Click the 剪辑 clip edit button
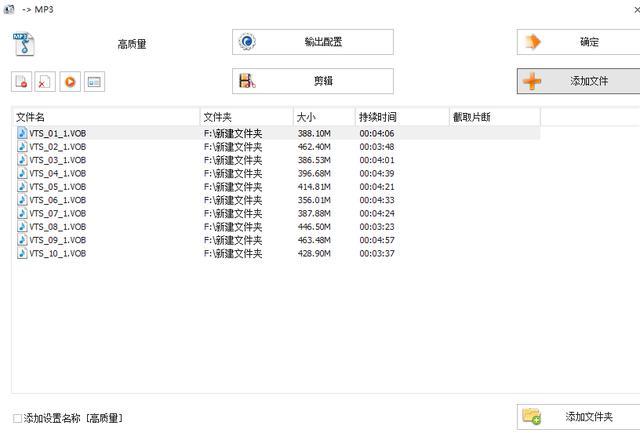Image resolution: width=640 pixels, height=433 pixels. pos(313,81)
